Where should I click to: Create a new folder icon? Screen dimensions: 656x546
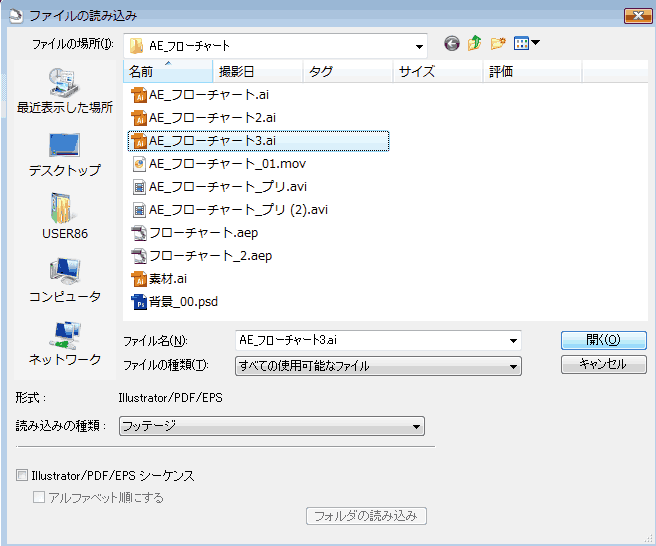pos(498,43)
